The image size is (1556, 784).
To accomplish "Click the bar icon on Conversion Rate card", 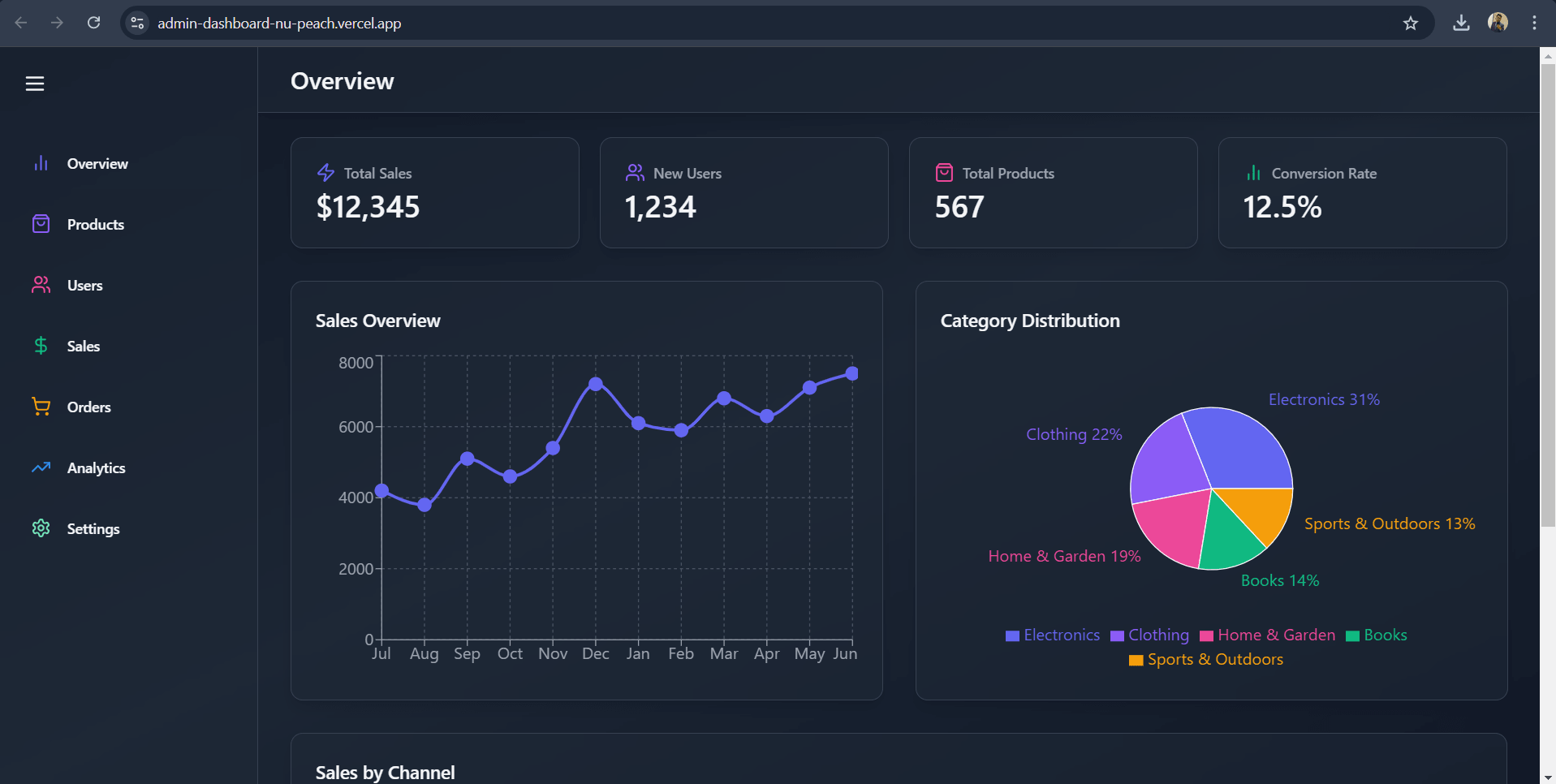I will 1253,173.
